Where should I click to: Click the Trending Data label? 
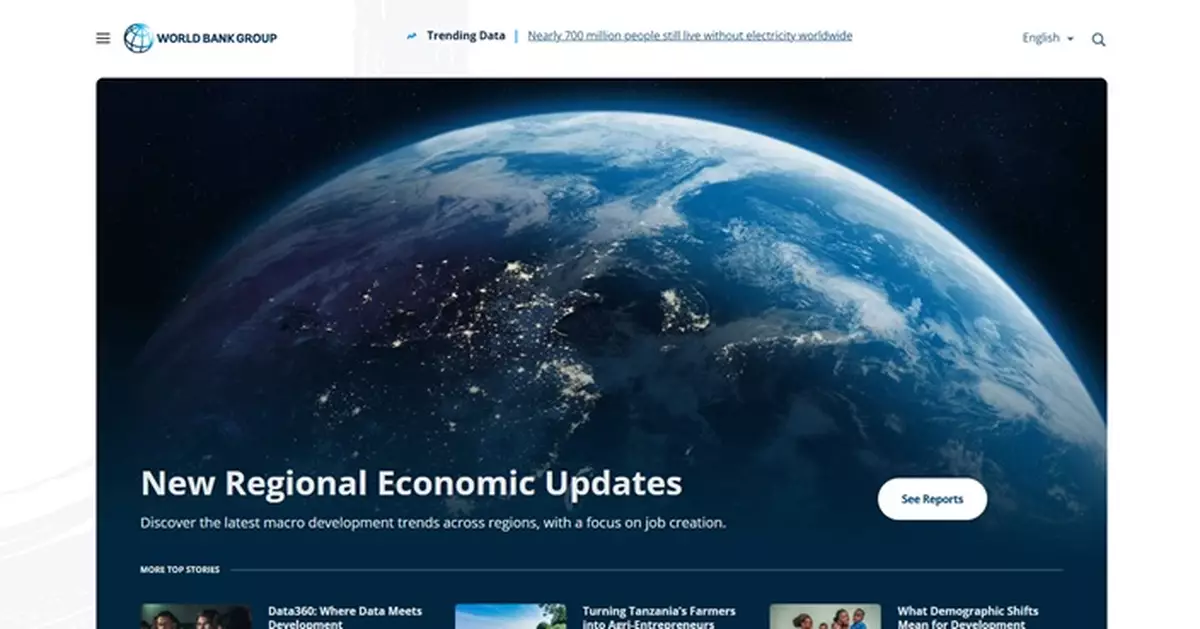[465, 36]
